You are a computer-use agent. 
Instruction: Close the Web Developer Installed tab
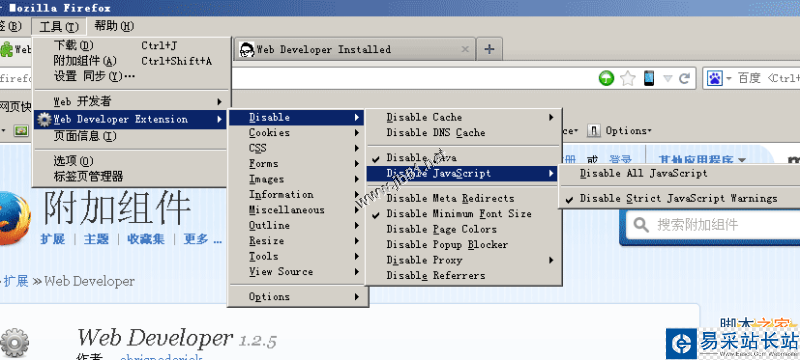[x=465, y=49]
